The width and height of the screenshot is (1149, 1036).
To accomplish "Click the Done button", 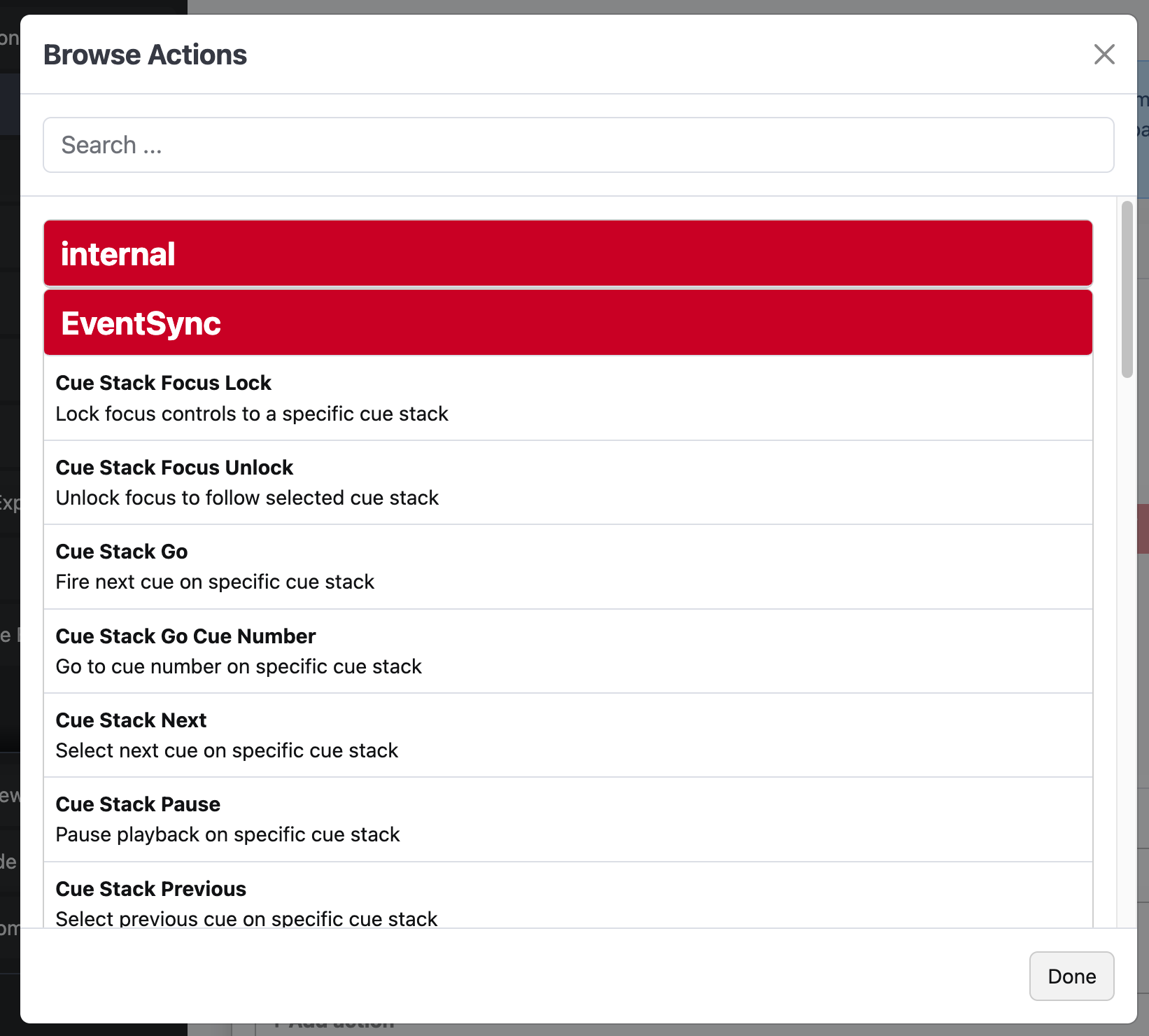I will (x=1071, y=976).
